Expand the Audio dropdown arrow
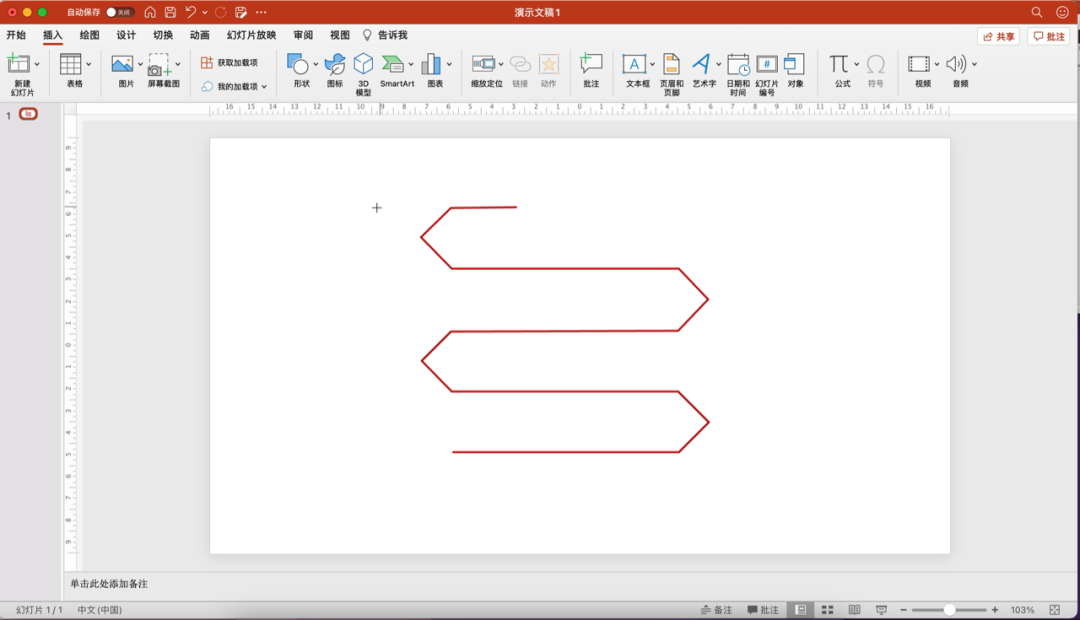1080x620 pixels. click(975, 65)
